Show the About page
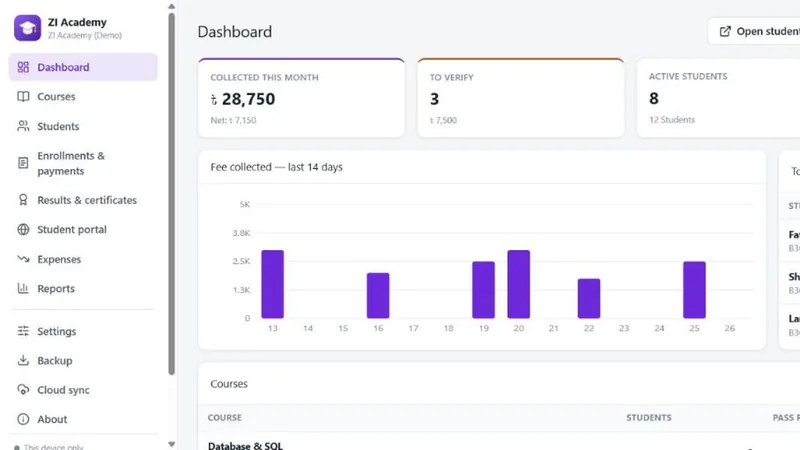Viewport: 800px width, 450px height. (x=83, y=419)
